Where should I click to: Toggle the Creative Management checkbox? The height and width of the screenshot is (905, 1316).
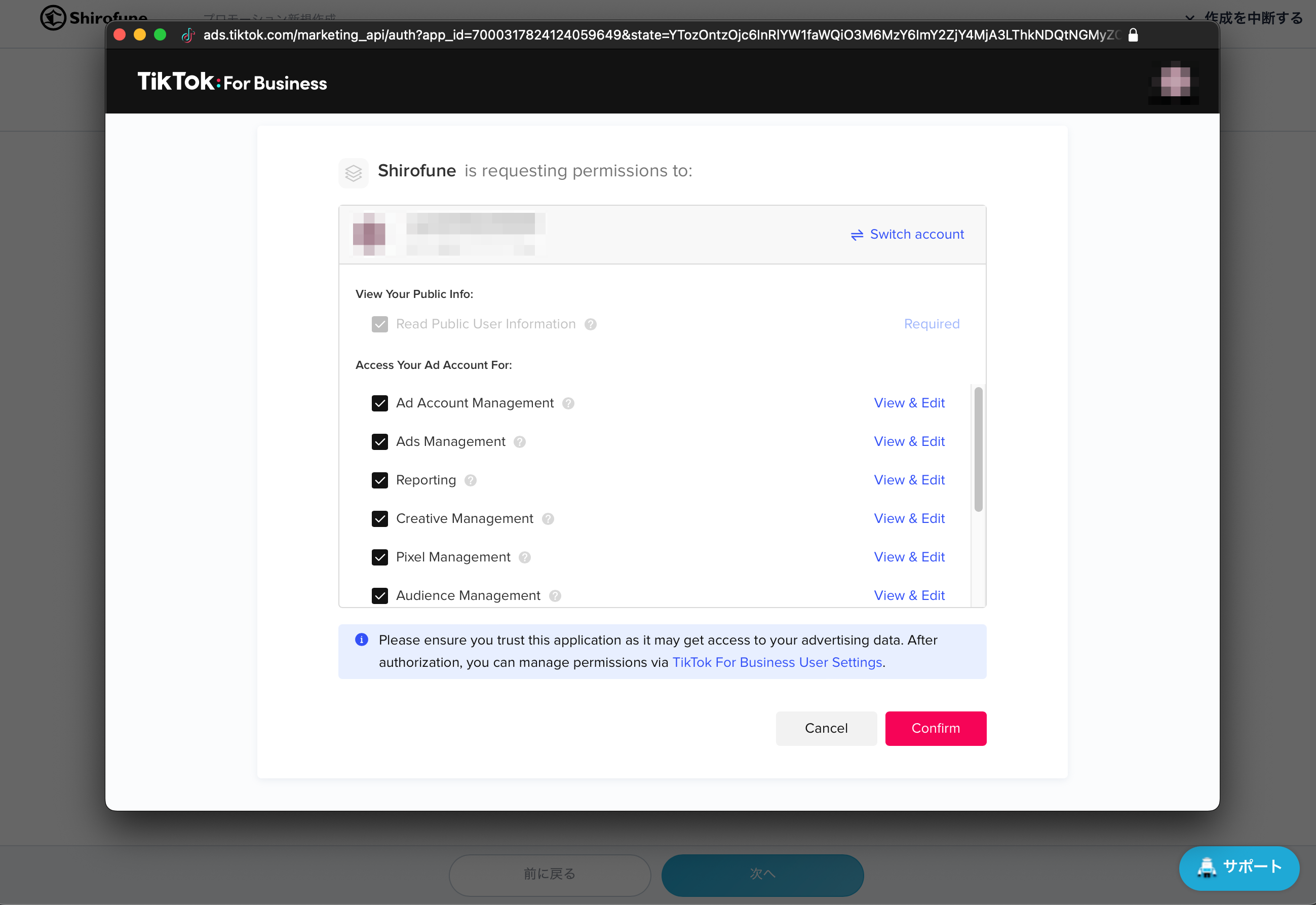click(x=380, y=519)
